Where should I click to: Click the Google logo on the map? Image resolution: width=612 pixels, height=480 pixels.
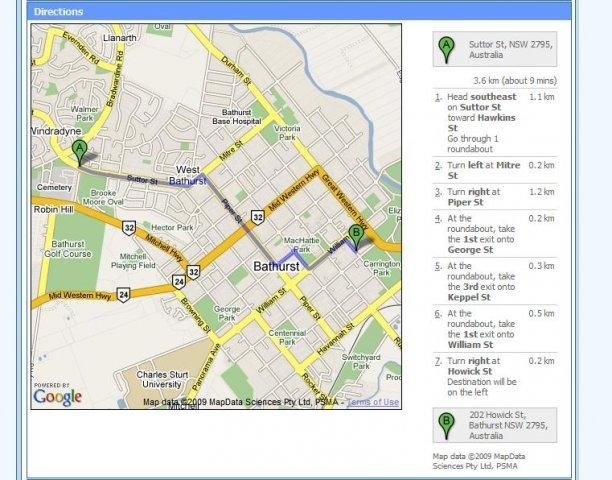[x=57, y=397]
